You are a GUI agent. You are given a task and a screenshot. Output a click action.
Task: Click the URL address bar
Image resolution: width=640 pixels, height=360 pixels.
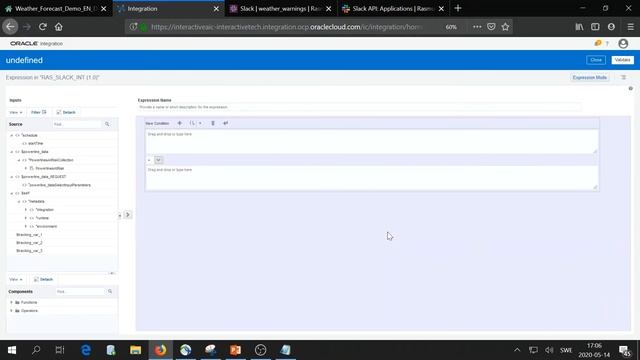286,27
